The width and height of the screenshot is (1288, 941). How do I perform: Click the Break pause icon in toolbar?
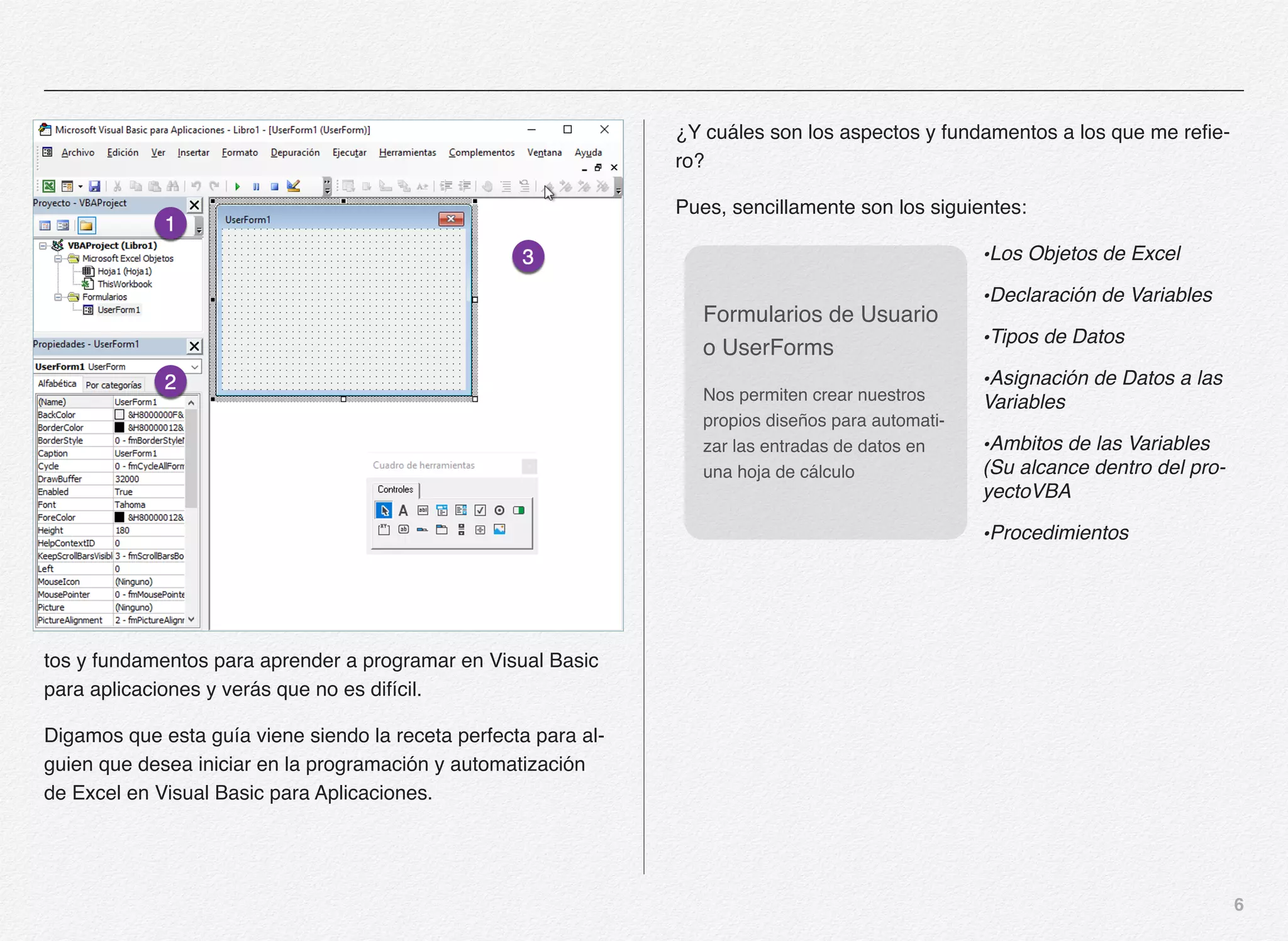pyautogui.click(x=256, y=186)
